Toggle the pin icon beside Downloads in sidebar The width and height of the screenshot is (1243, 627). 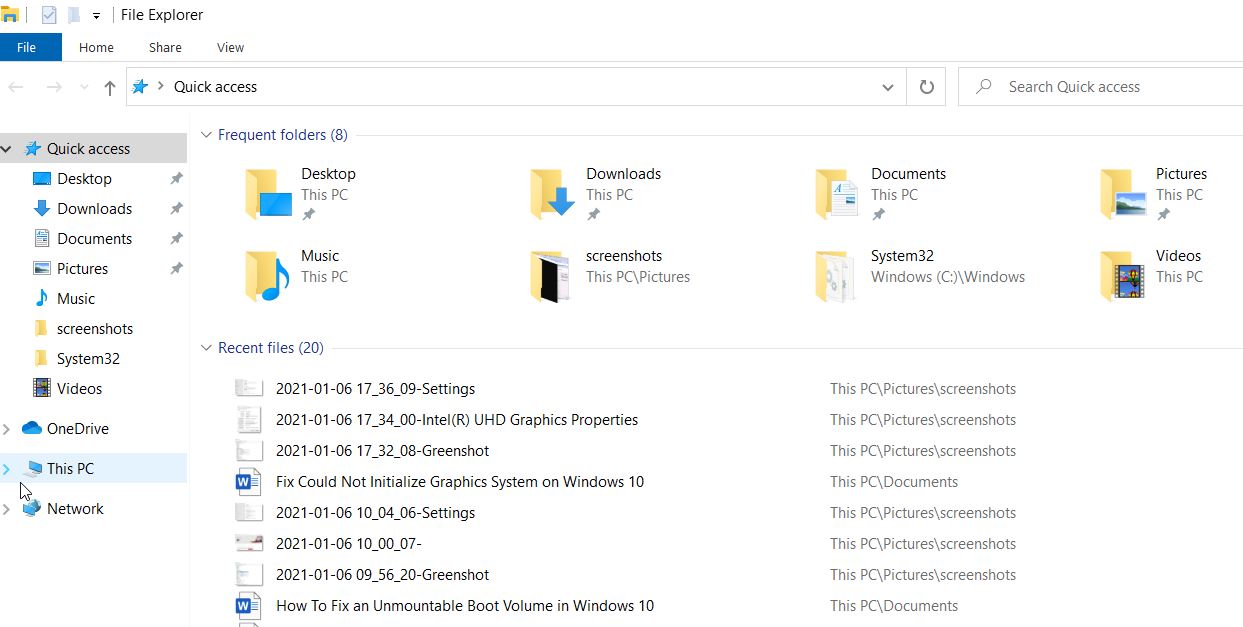[176, 209]
